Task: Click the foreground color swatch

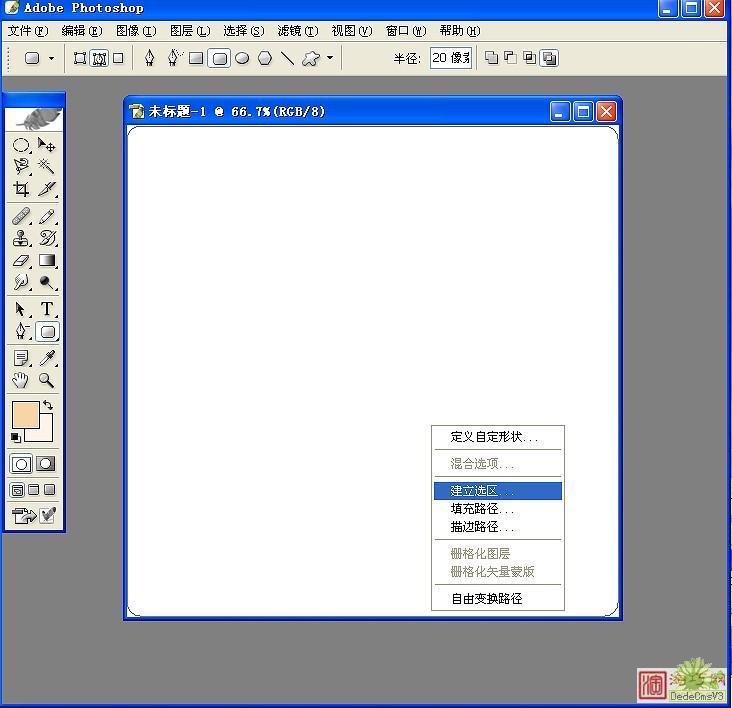Action: tap(25, 414)
